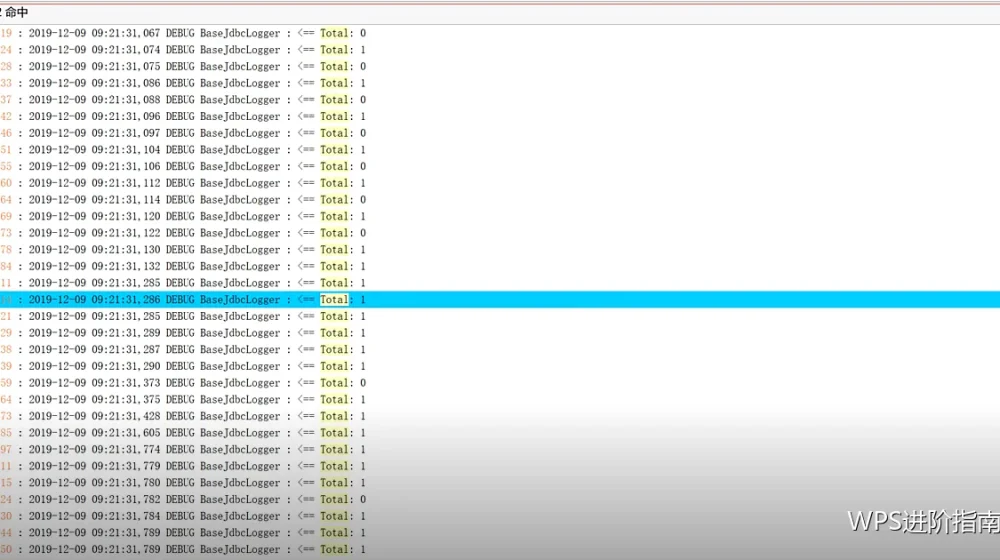Open the result line with timestamp 09:21:31,074
Screen dimensions: 1000x560
500,50
